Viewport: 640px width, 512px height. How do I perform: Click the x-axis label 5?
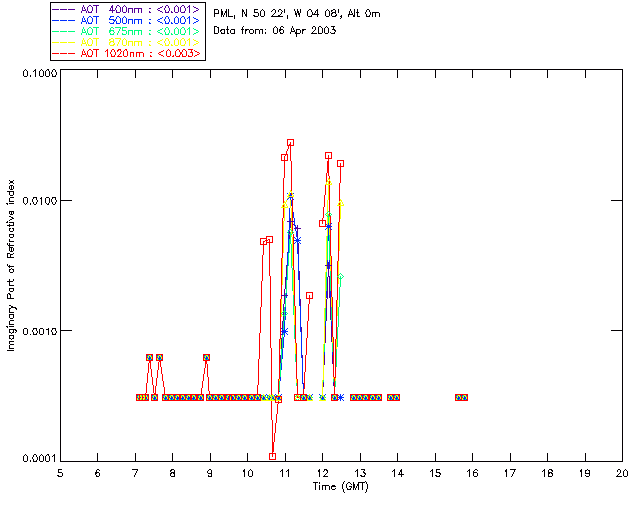point(60,473)
